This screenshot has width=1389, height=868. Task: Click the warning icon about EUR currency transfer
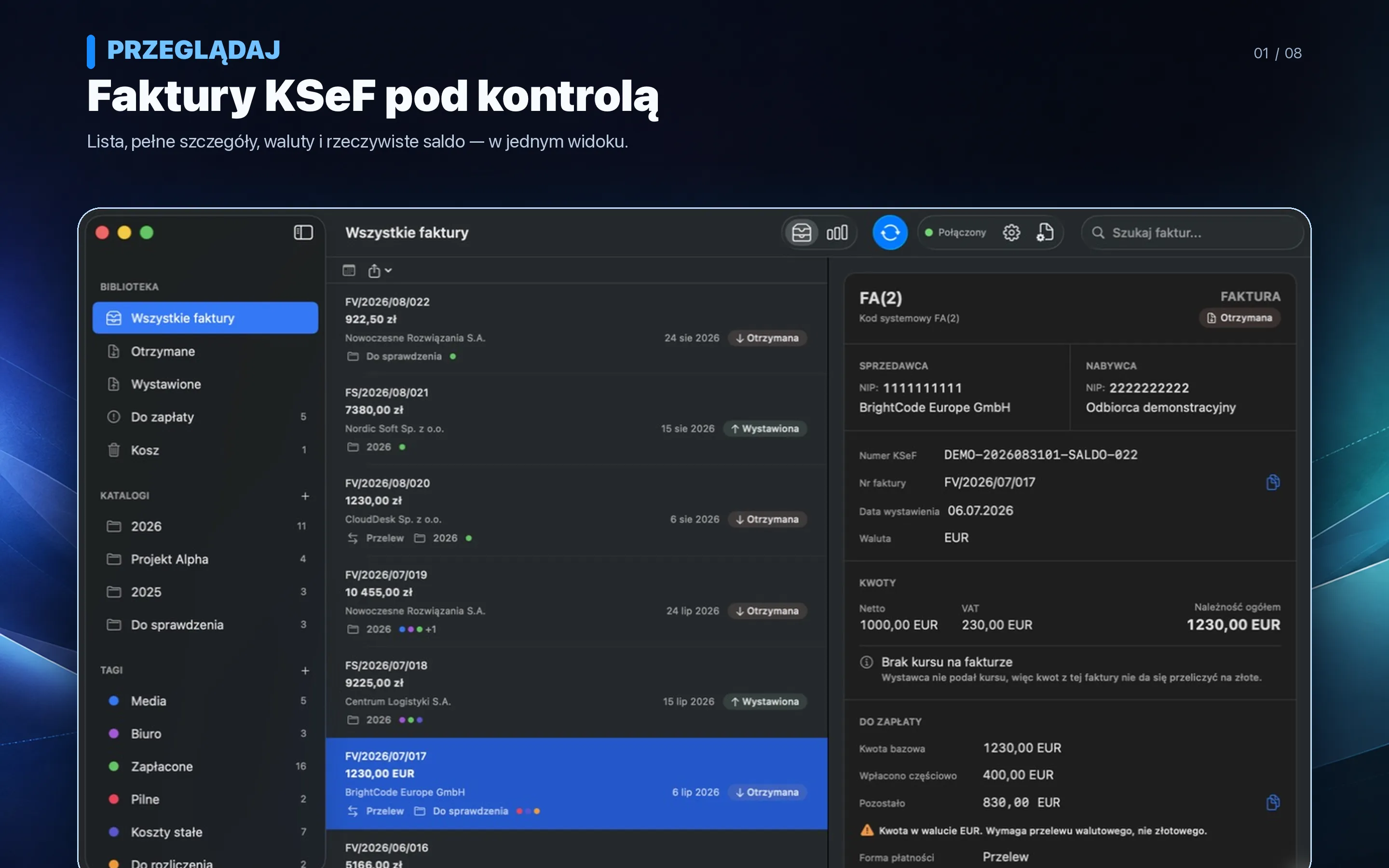(x=867, y=830)
